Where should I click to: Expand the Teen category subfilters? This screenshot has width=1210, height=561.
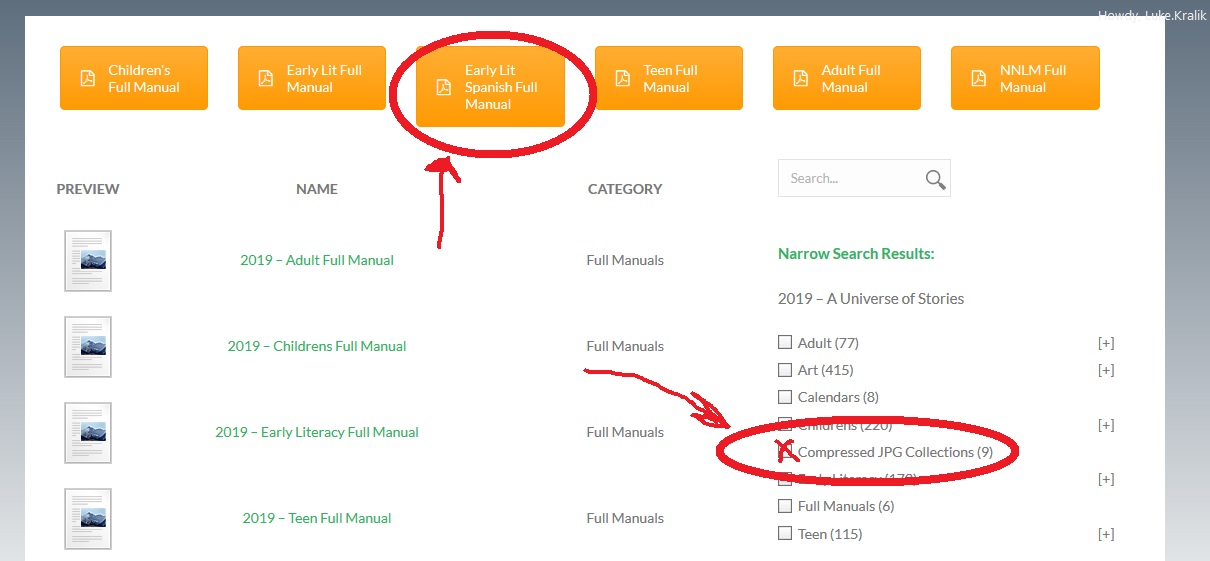click(1105, 534)
